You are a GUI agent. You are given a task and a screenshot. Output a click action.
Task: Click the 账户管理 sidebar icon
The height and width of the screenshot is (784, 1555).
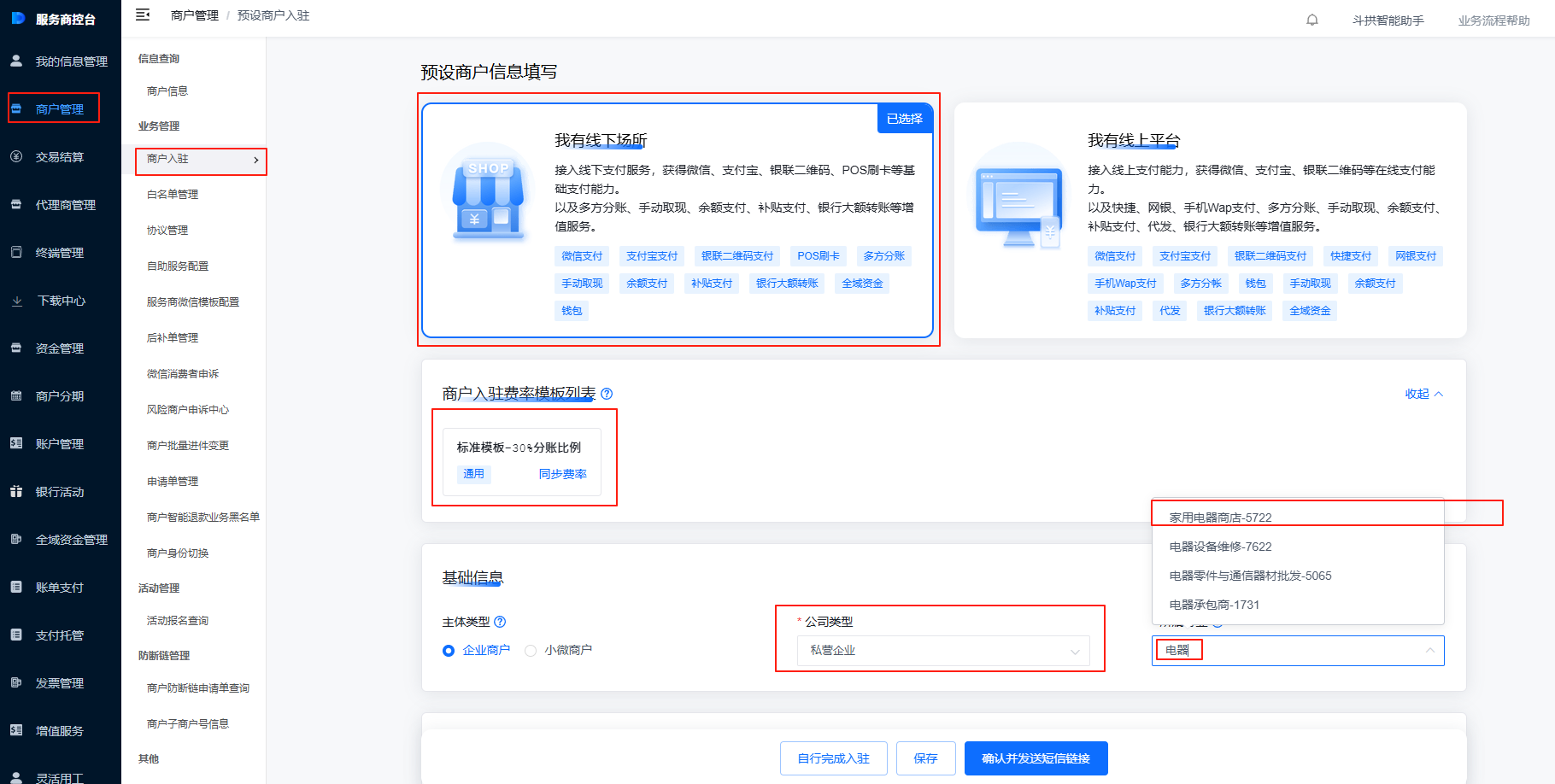click(x=16, y=443)
